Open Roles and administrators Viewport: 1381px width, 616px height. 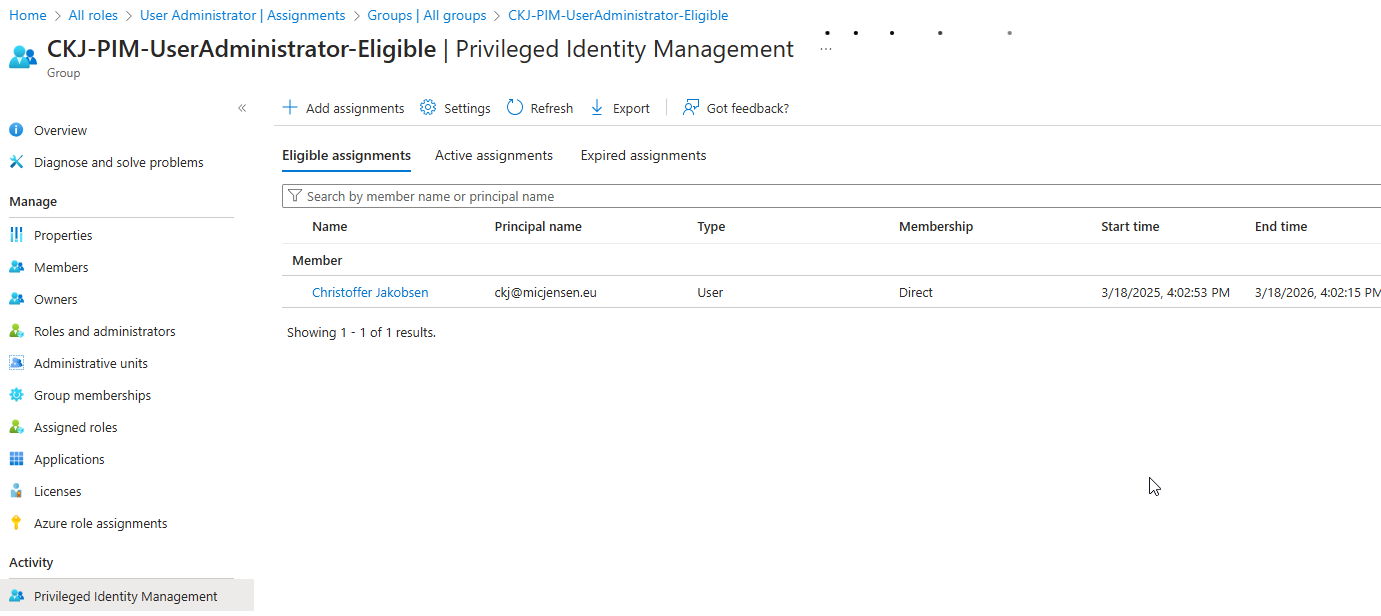coord(104,330)
